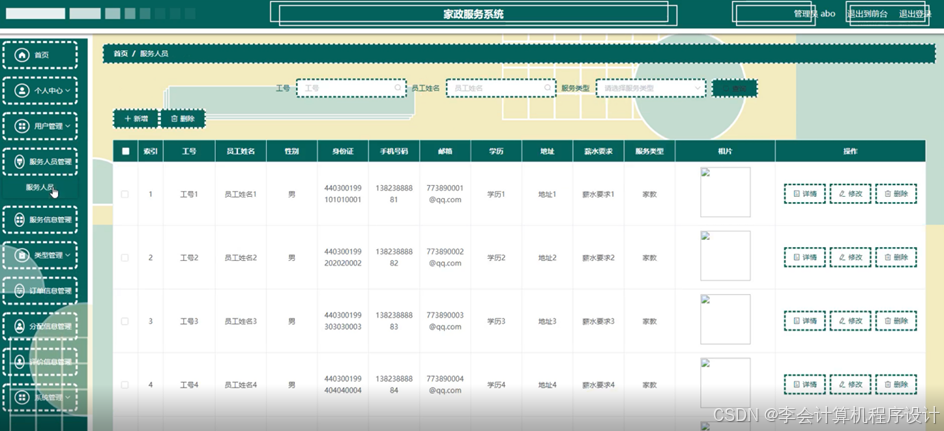
Task: Click the photo thumbnail in row 工号3
Action: pyautogui.click(x=725, y=319)
